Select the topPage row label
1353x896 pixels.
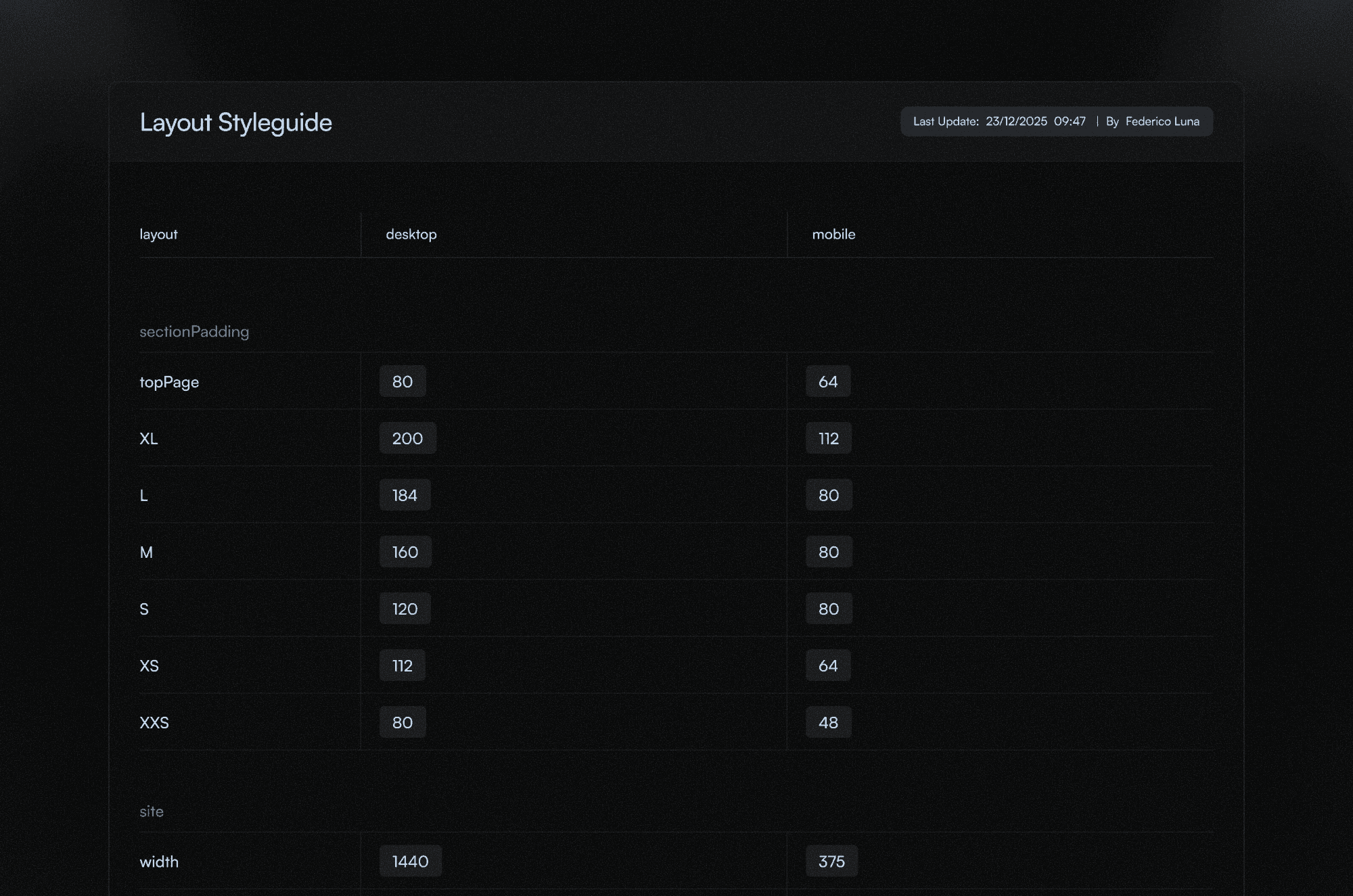tap(169, 381)
